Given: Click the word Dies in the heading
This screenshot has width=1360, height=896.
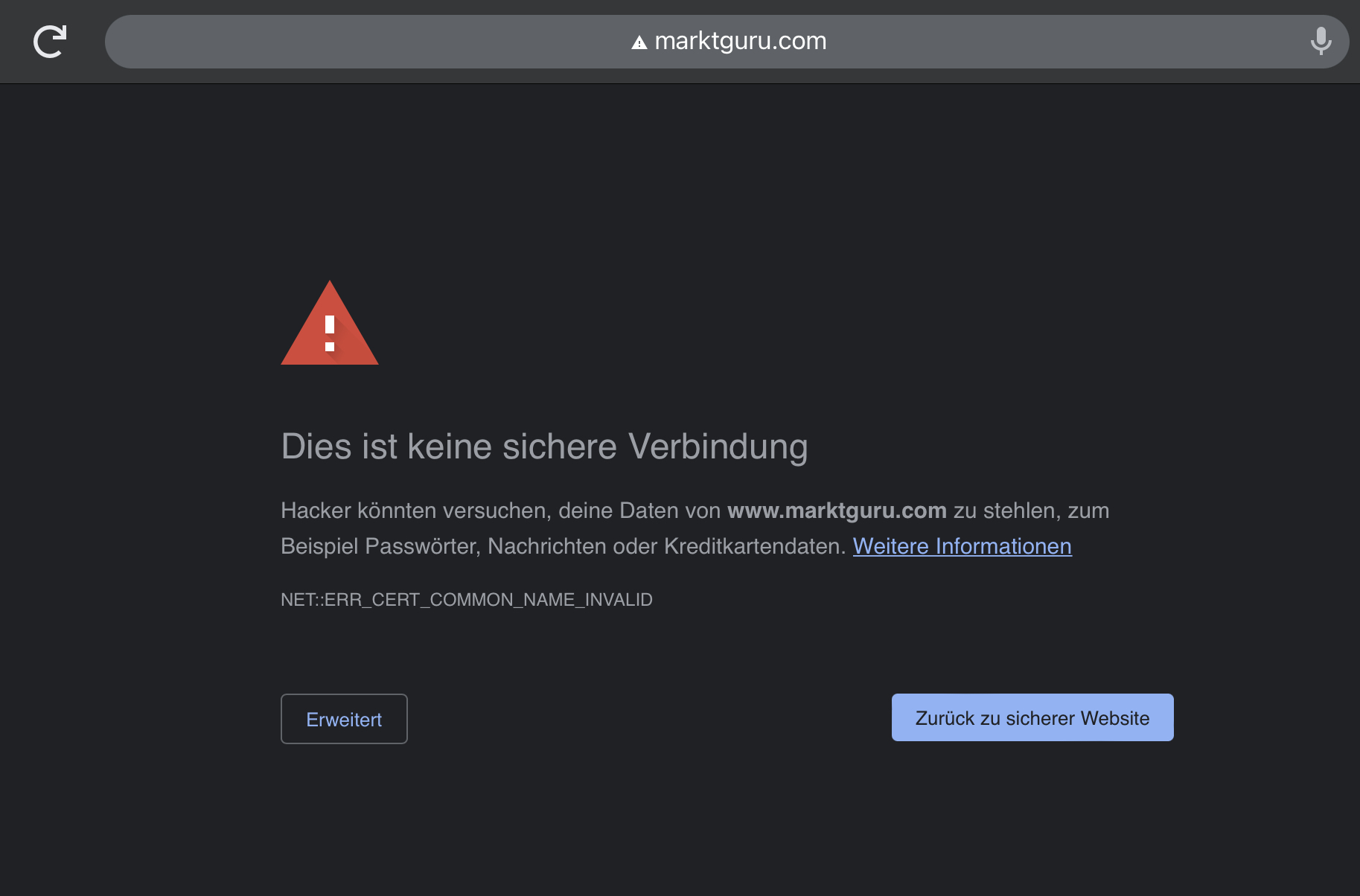Looking at the screenshot, I should pos(316,447).
